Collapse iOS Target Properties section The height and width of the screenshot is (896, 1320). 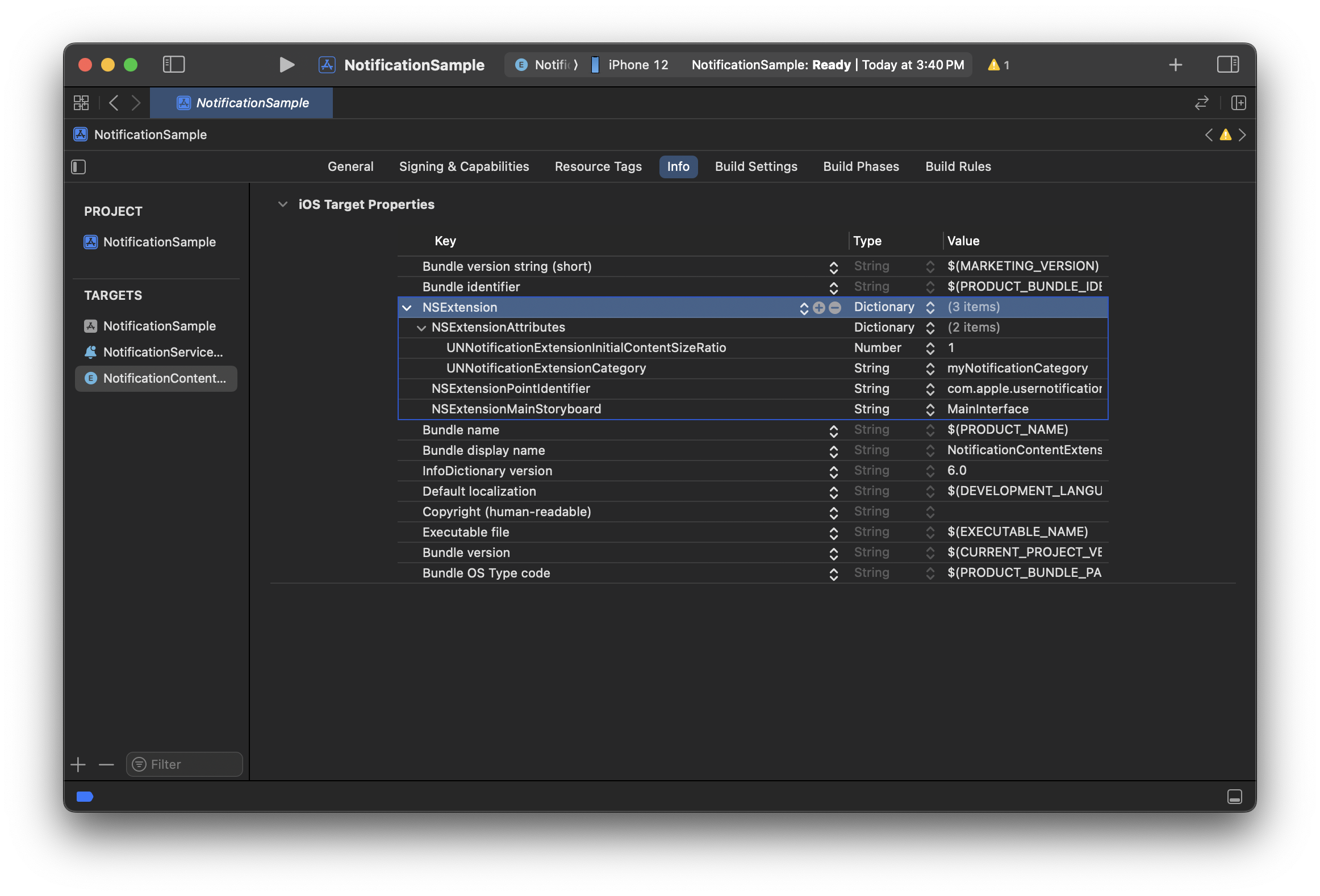(282, 204)
